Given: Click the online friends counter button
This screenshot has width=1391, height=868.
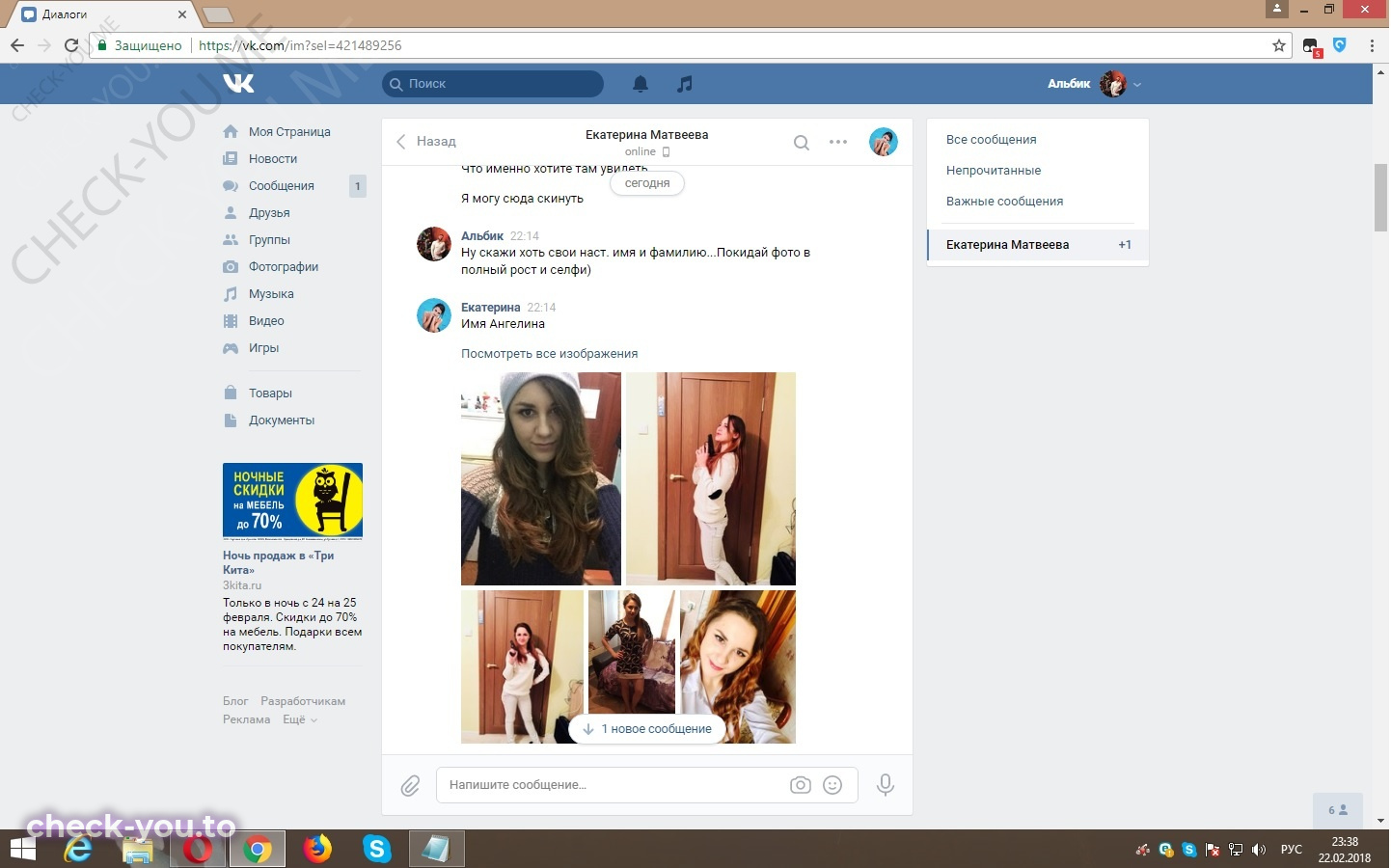Looking at the screenshot, I should point(1338,810).
